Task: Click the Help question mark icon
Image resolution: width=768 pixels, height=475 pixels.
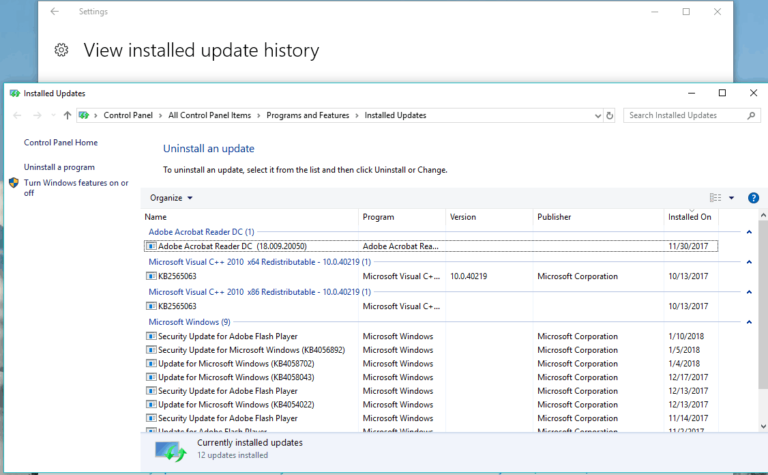Action: click(x=753, y=198)
